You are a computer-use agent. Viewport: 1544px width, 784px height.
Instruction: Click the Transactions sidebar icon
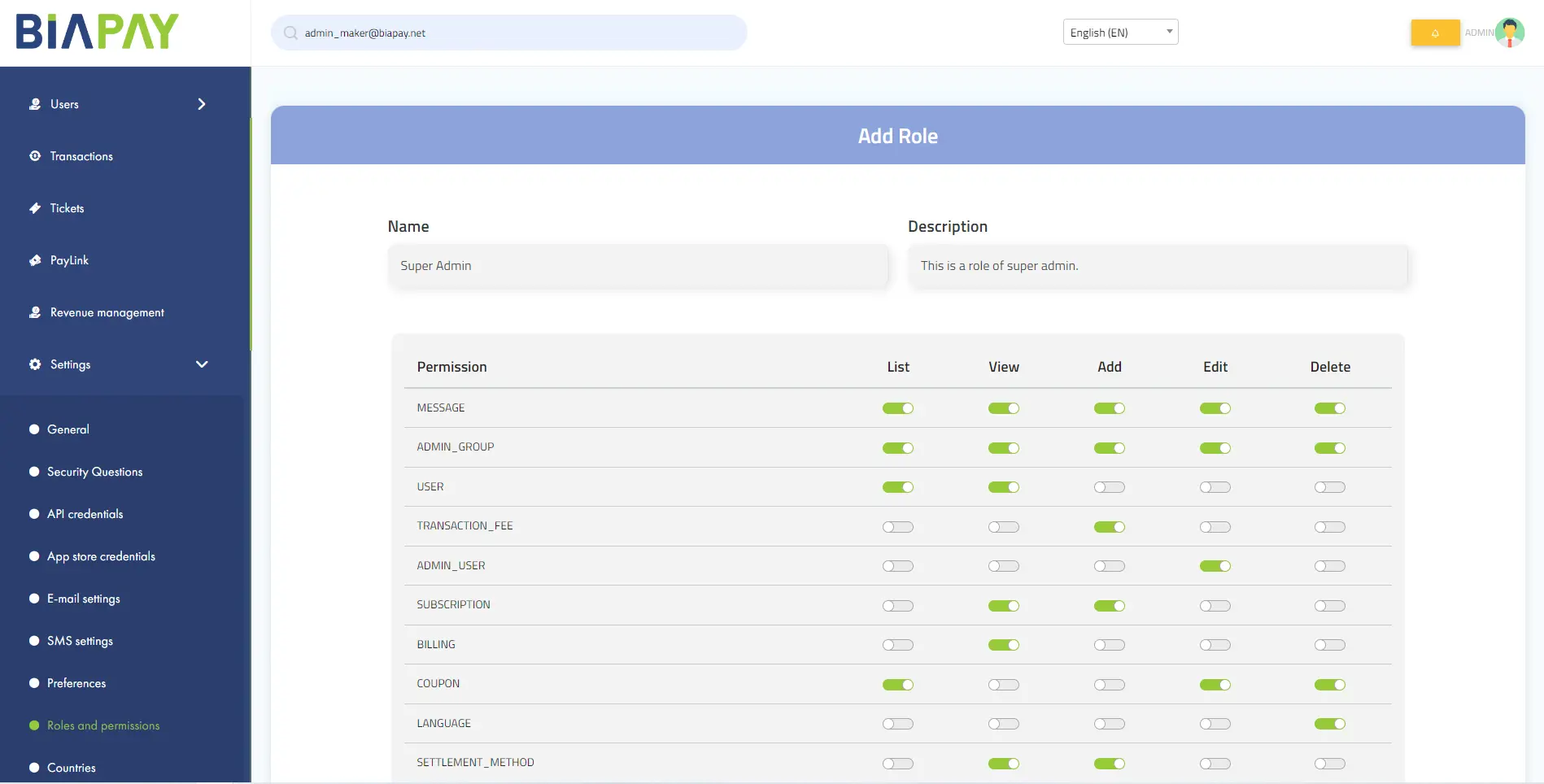[x=35, y=156]
